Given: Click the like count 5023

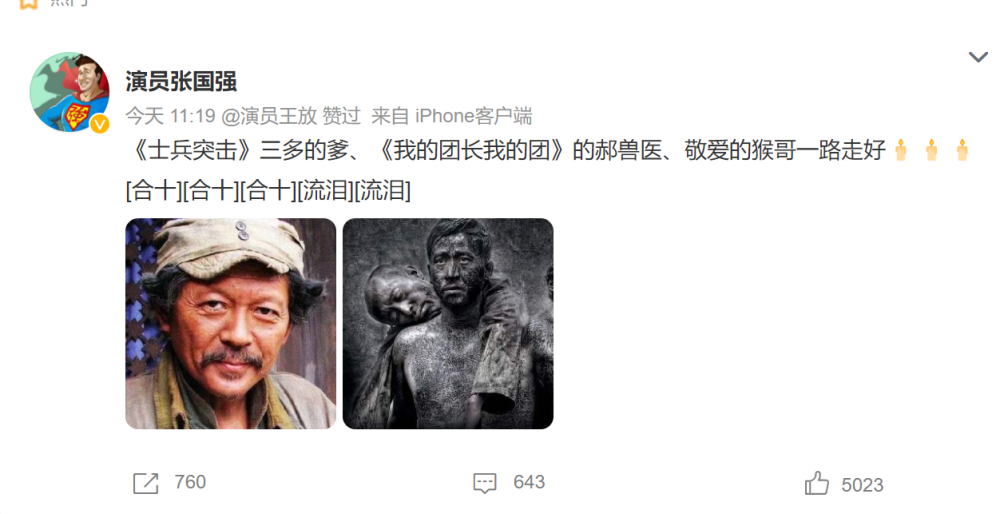Looking at the screenshot, I should coord(862,485).
